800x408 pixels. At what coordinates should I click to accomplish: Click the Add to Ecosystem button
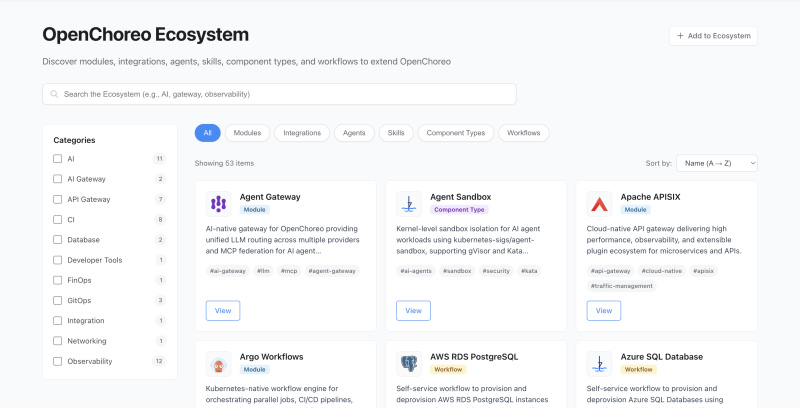click(x=713, y=36)
